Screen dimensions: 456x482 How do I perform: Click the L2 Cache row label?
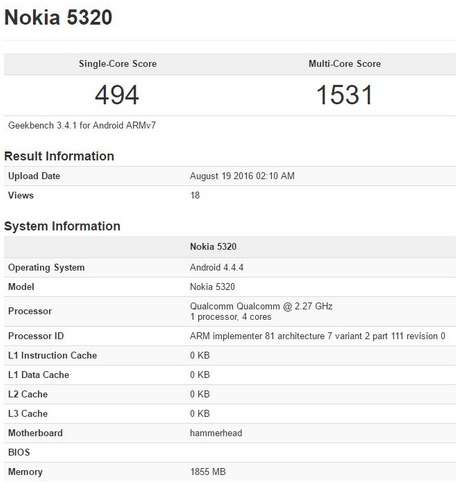[28, 394]
